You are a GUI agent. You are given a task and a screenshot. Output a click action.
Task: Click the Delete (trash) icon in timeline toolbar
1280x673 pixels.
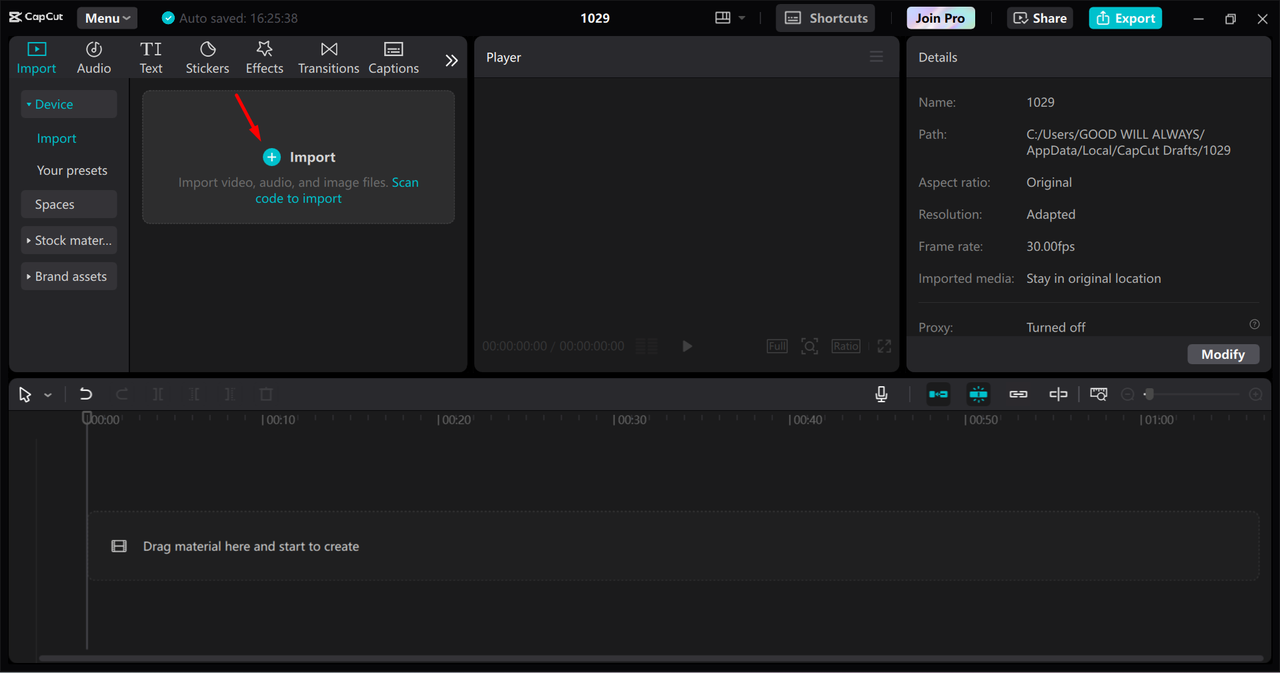point(266,394)
